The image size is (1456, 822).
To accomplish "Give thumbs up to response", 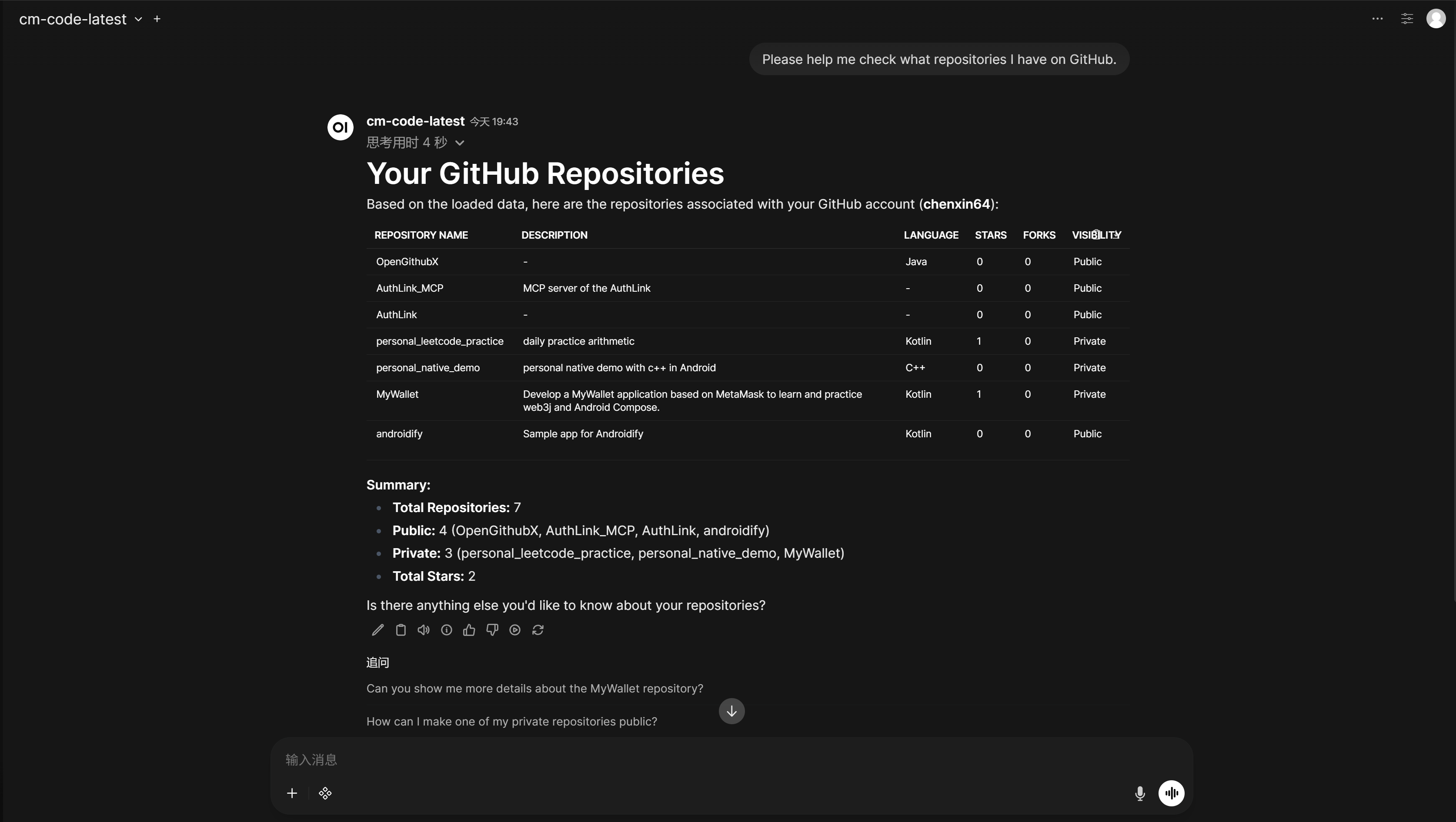I will pos(469,630).
